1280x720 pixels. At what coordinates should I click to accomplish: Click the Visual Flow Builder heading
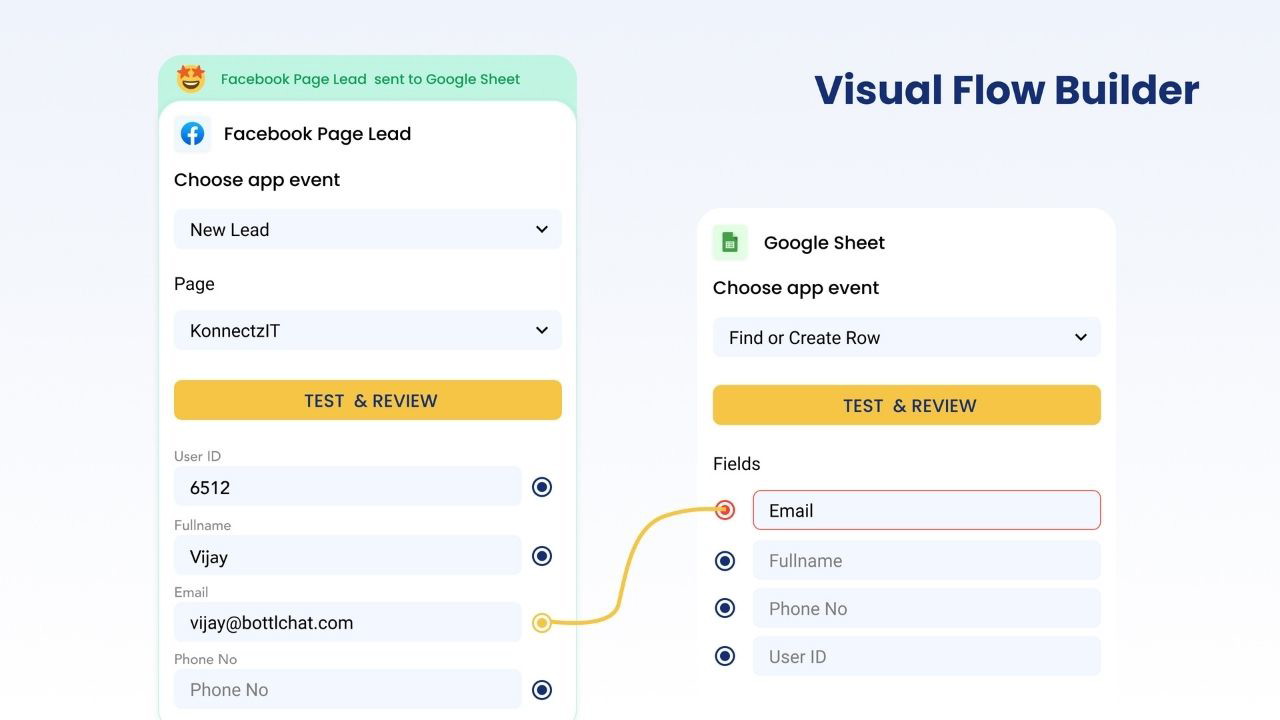pyautogui.click(x=1007, y=90)
